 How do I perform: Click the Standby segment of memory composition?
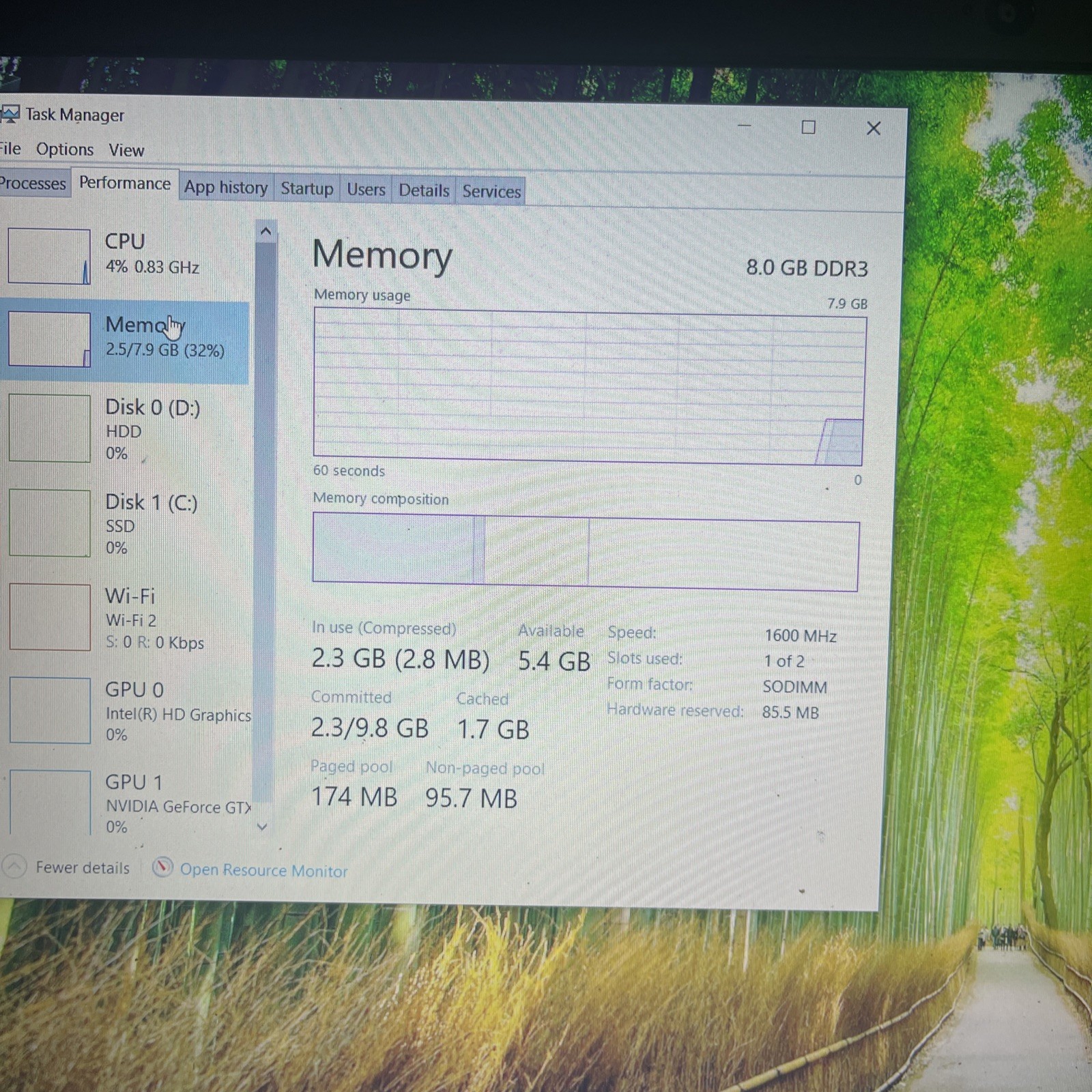tap(537, 551)
